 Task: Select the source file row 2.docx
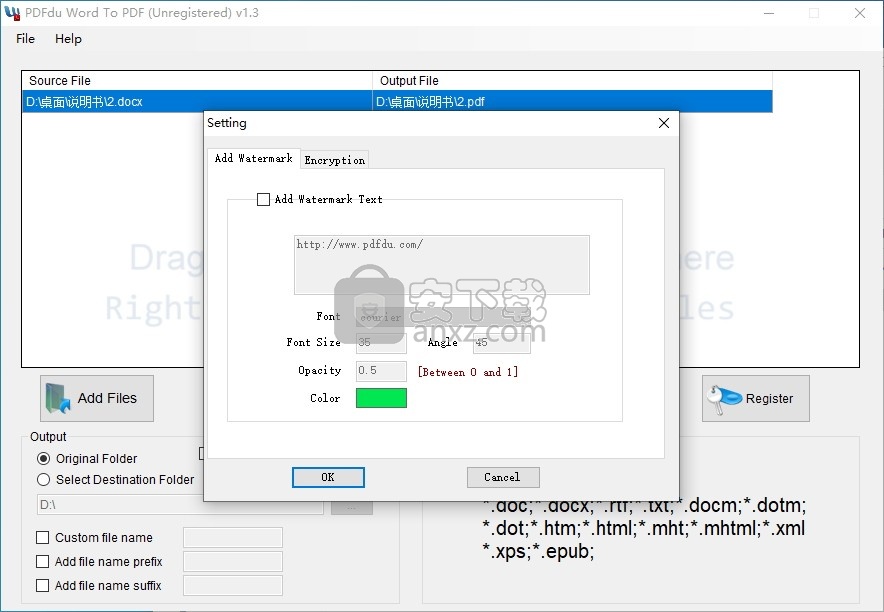[197, 101]
